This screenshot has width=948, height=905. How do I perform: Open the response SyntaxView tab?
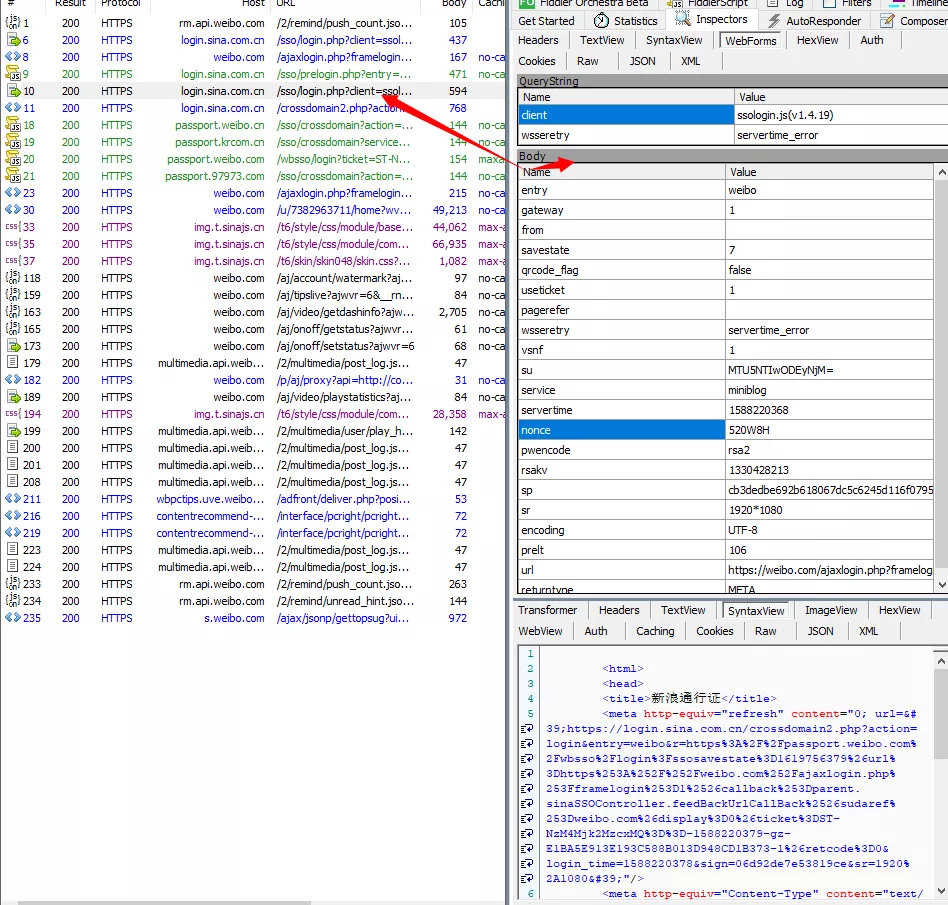[x=756, y=611]
